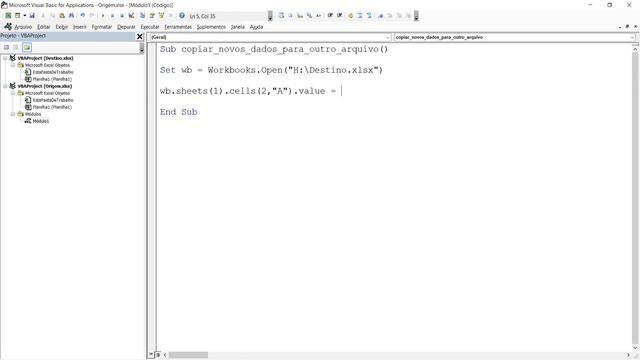The width and height of the screenshot is (640, 360).
Task: Collapse VBAProject (Origem.xlsx) node
Action: click(x=5, y=86)
